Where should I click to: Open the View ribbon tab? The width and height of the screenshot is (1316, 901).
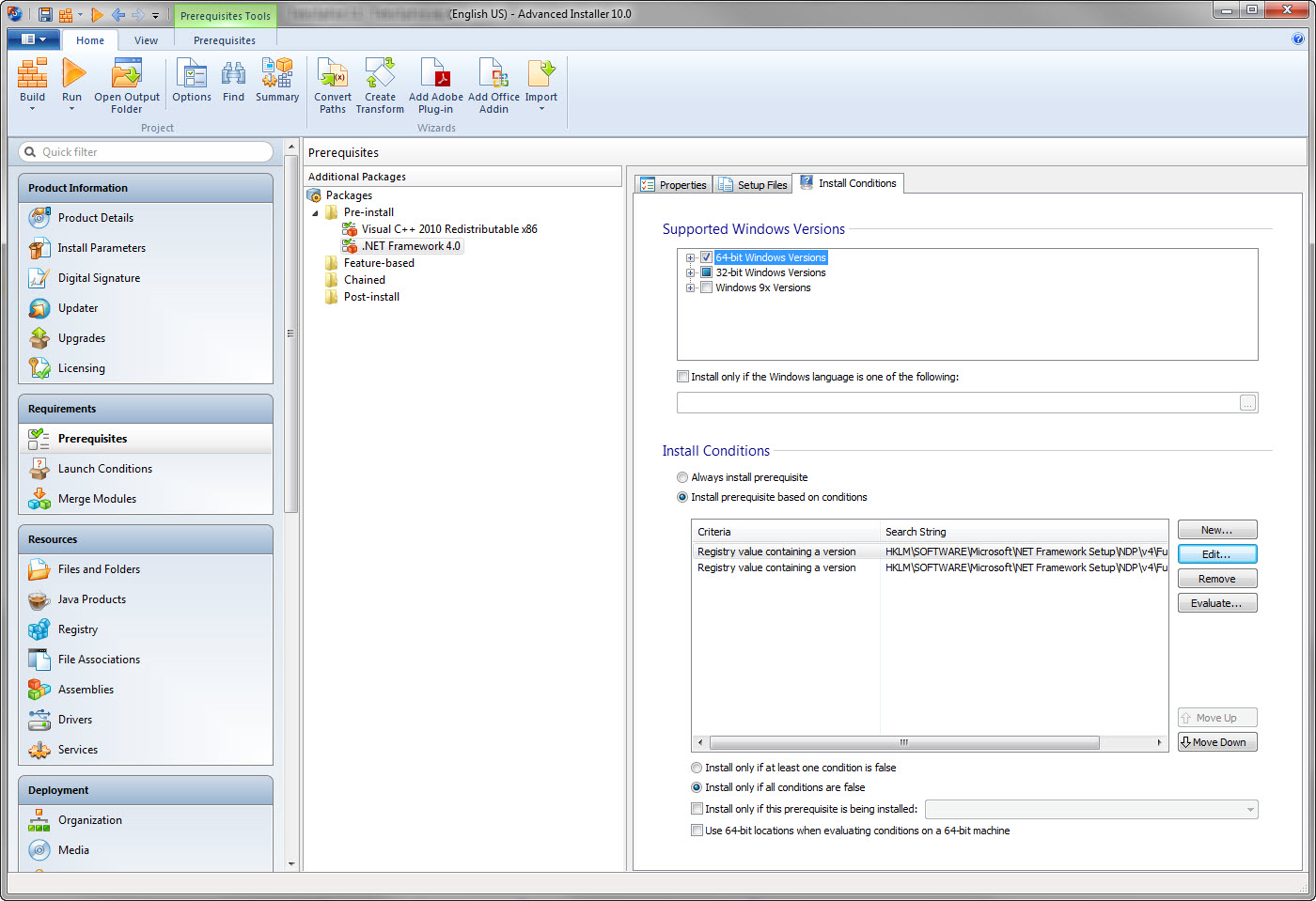point(146,40)
